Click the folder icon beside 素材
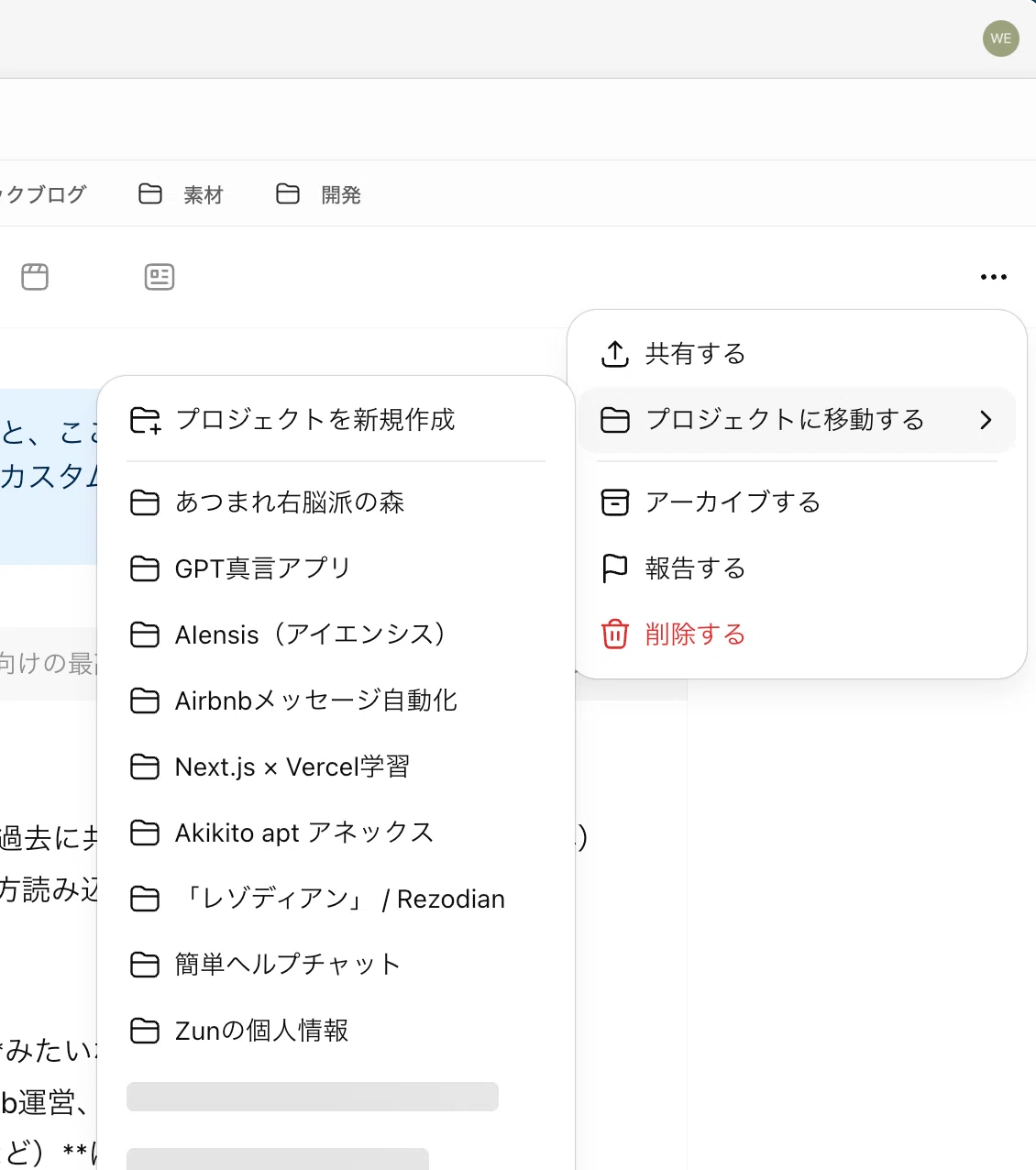The width and height of the screenshot is (1036, 1170). click(x=150, y=194)
